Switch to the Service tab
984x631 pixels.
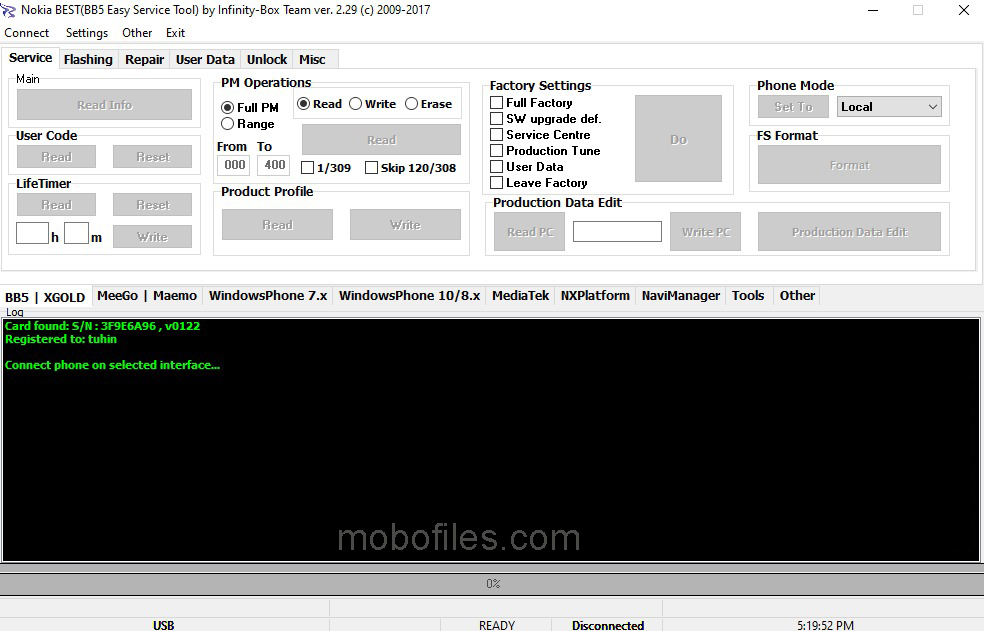click(30, 58)
